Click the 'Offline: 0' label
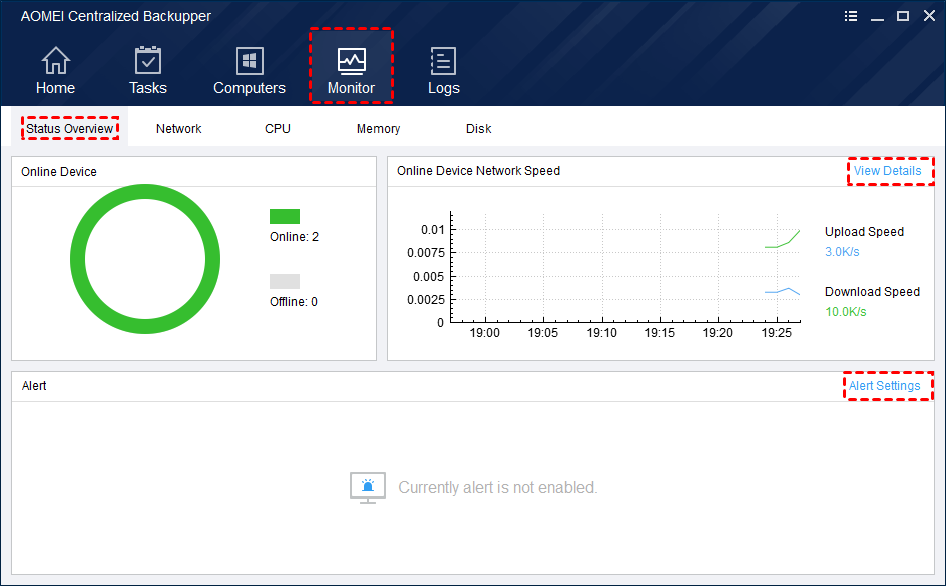Viewport: 946px width, 586px height. (x=294, y=302)
